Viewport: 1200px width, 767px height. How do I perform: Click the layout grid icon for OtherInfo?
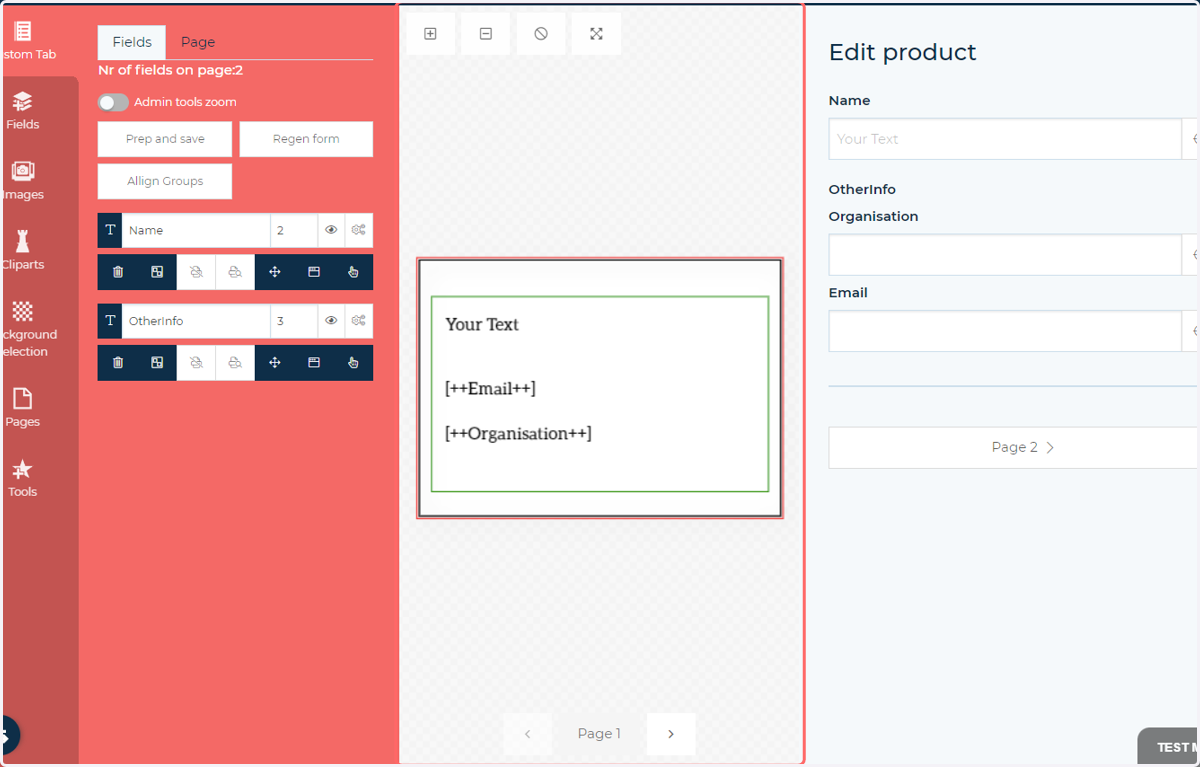(x=157, y=363)
